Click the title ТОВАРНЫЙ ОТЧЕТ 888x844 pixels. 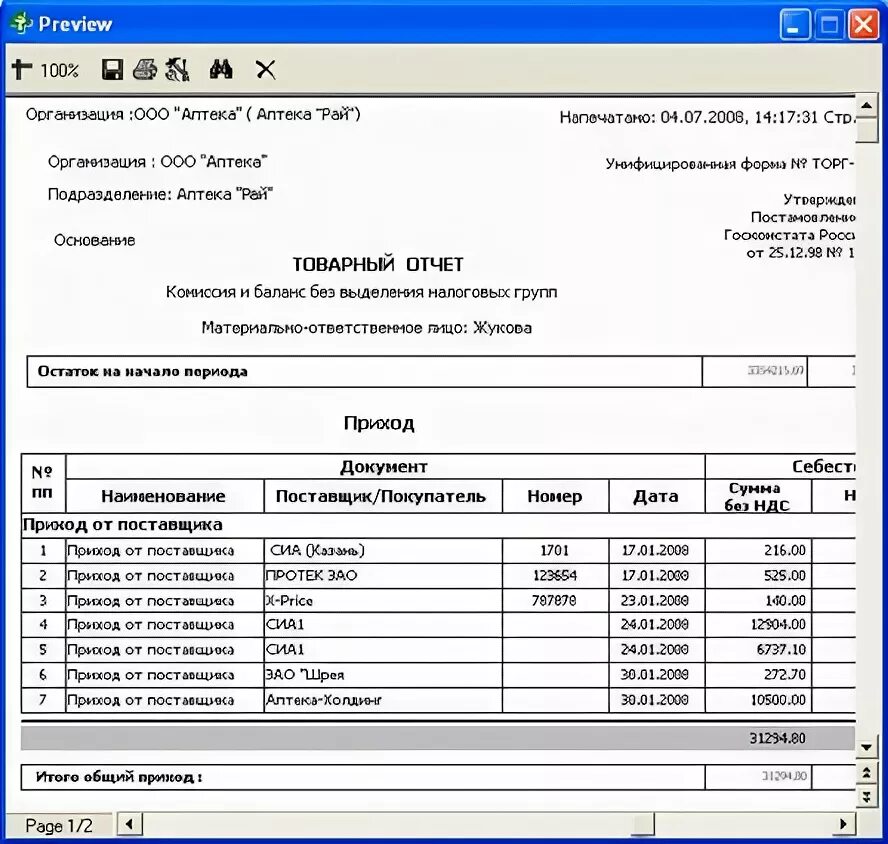pyautogui.click(x=378, y=265)
